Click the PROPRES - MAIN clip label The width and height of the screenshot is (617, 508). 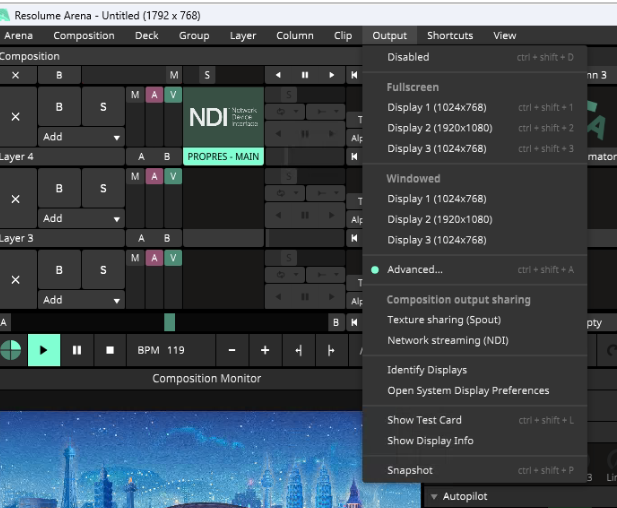(x=224, y=157)
